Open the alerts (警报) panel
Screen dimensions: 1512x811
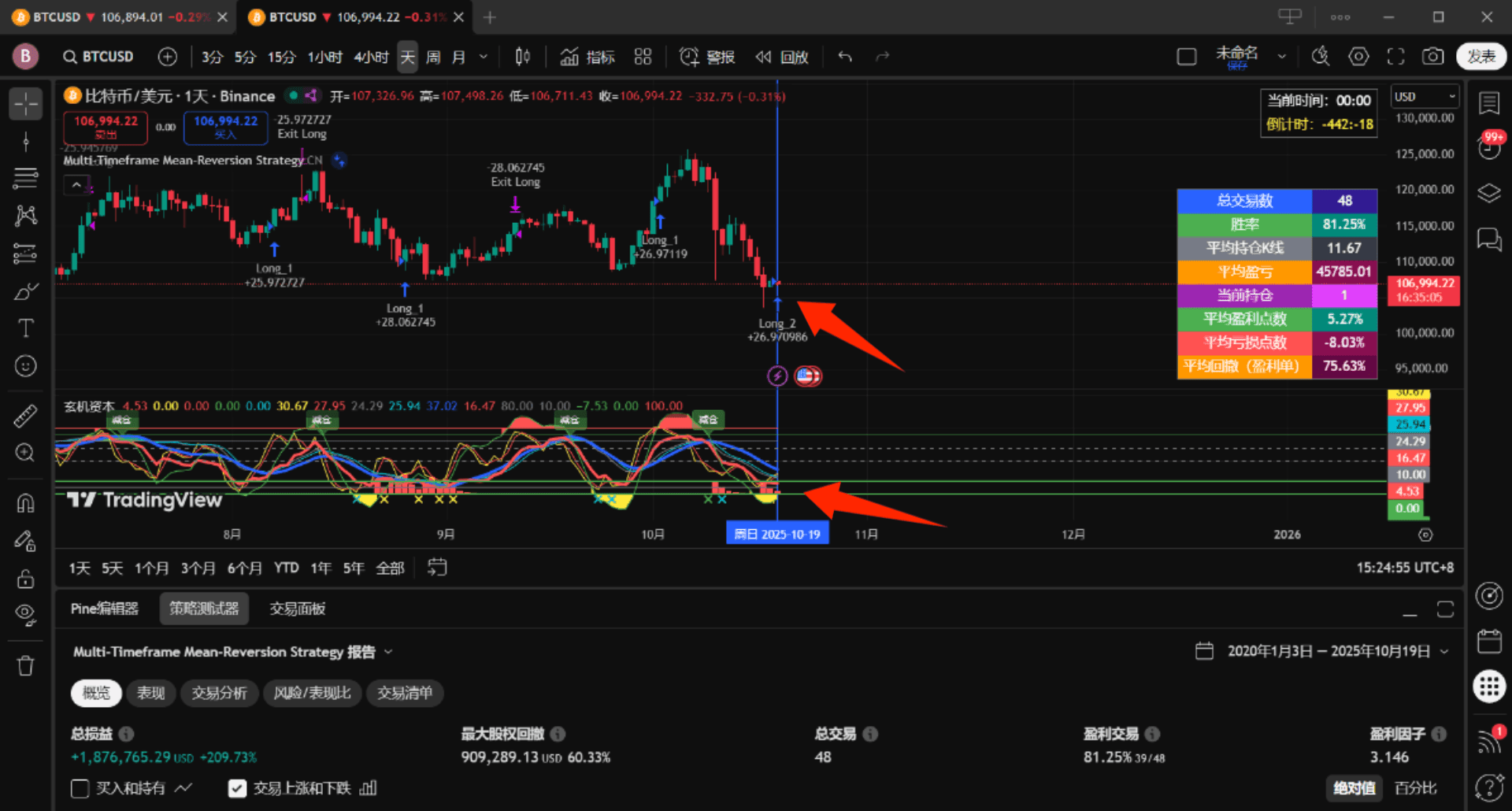pyautogui.click(x=707, y=57)
